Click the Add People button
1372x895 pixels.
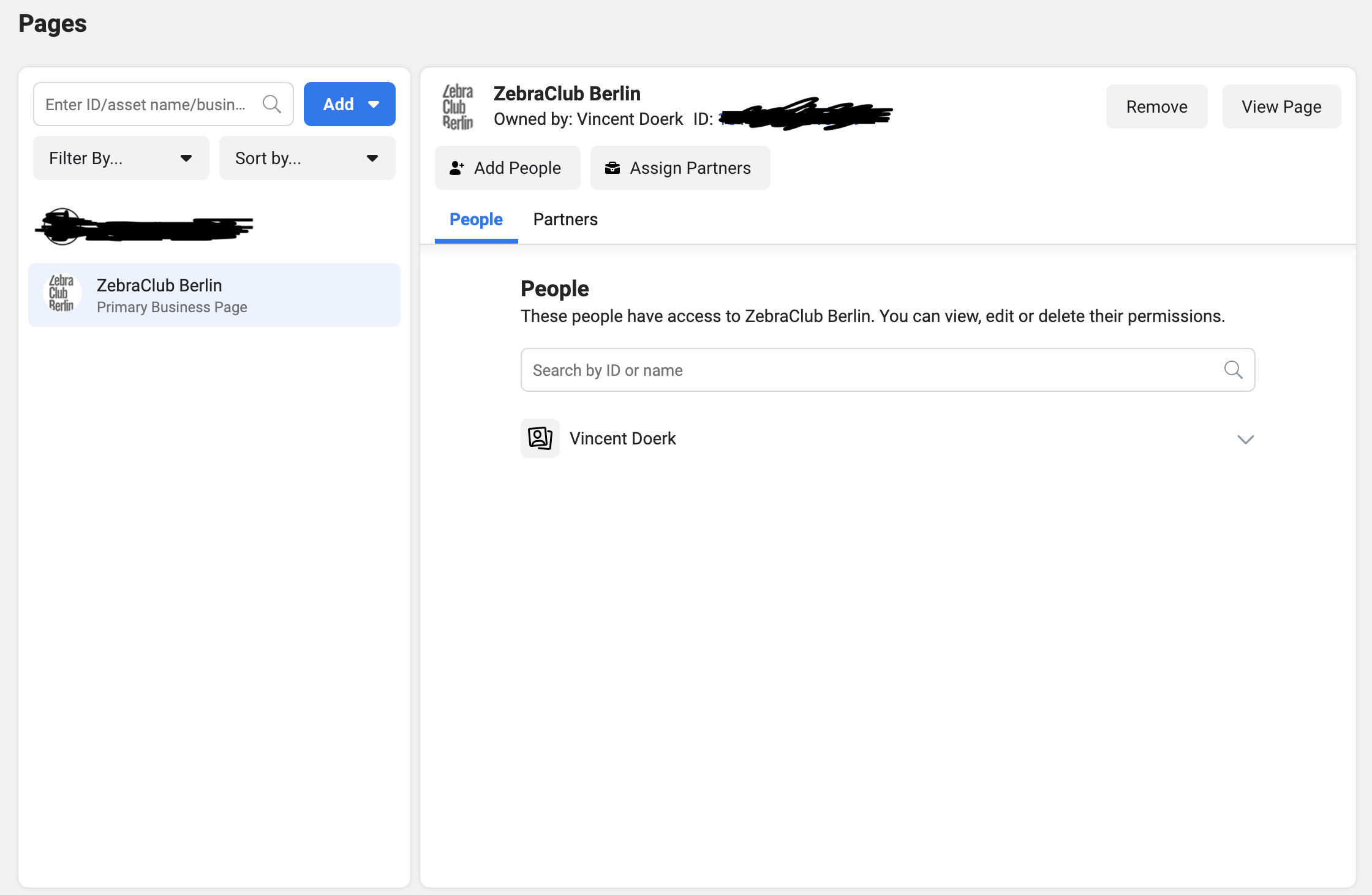coord(507,168)
